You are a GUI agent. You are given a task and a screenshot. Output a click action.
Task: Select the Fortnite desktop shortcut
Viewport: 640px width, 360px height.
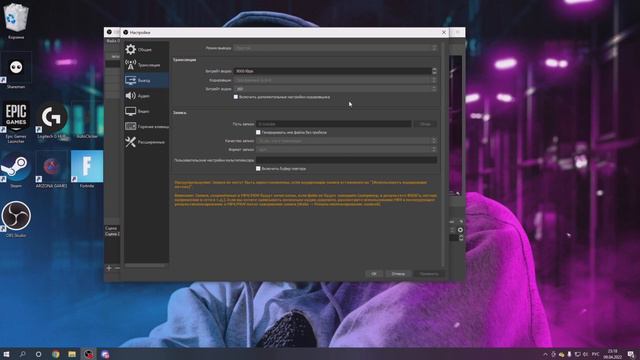[87, 170]
